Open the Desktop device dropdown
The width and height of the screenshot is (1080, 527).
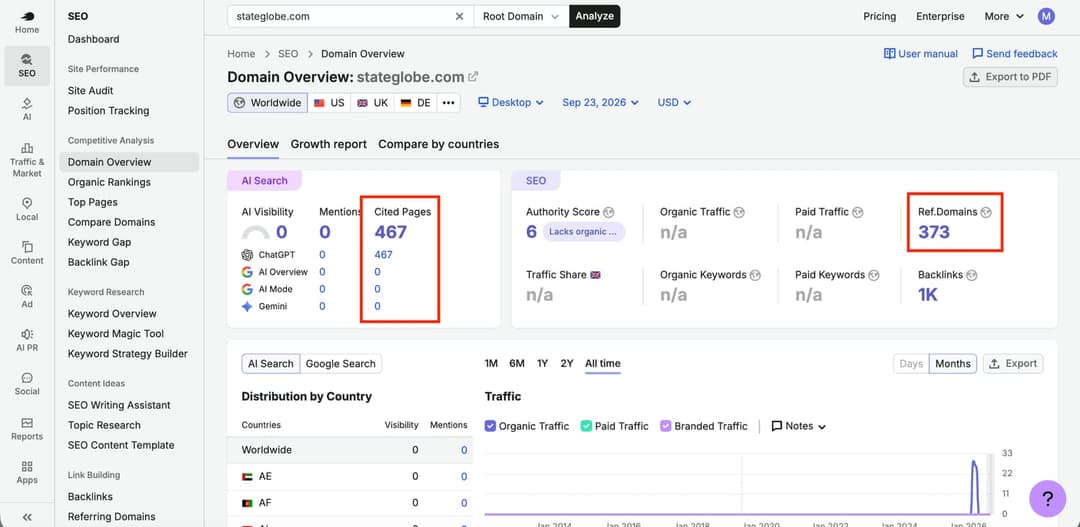tap(511, 103)
